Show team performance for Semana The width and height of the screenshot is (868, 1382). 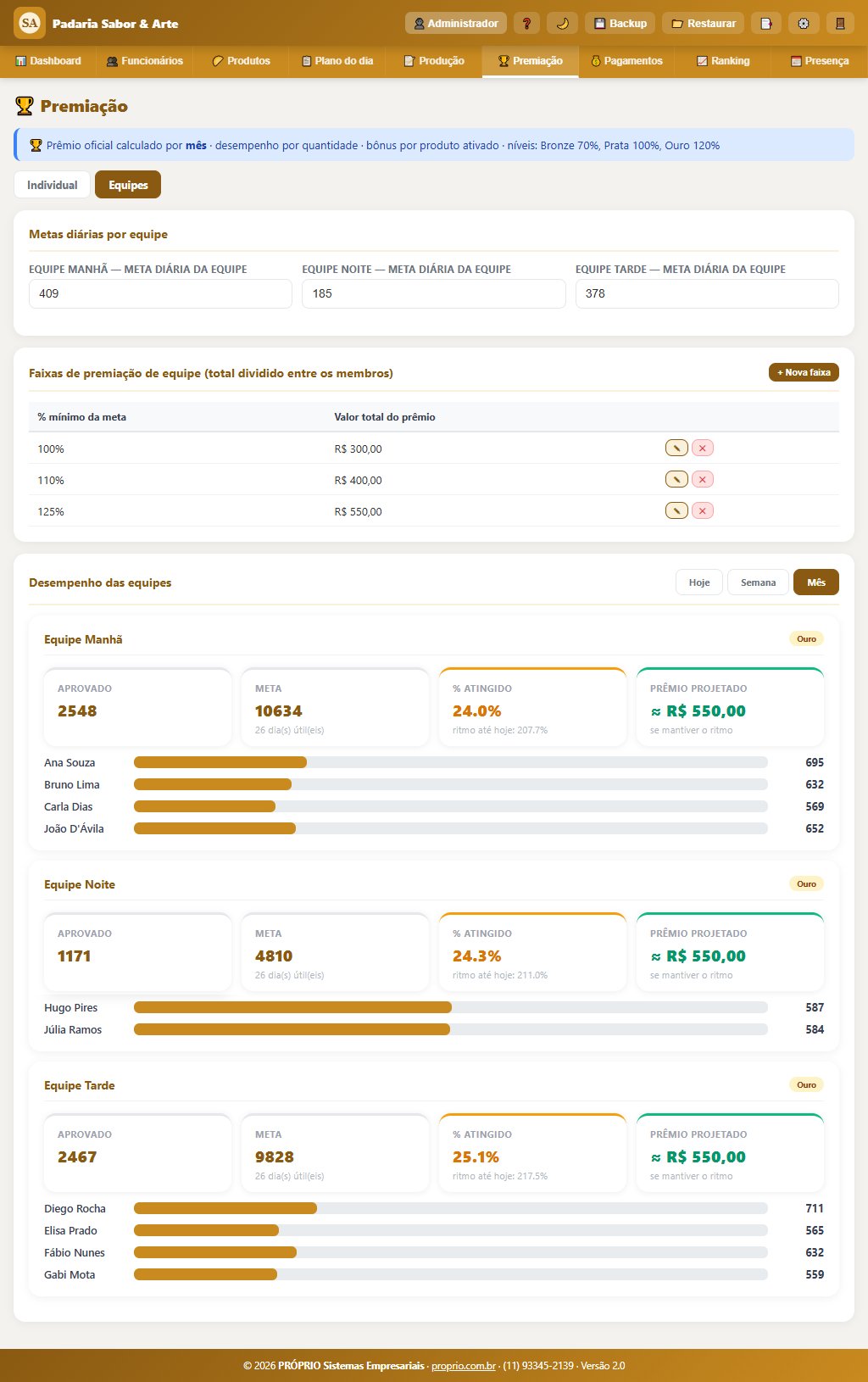coord(758,582)
